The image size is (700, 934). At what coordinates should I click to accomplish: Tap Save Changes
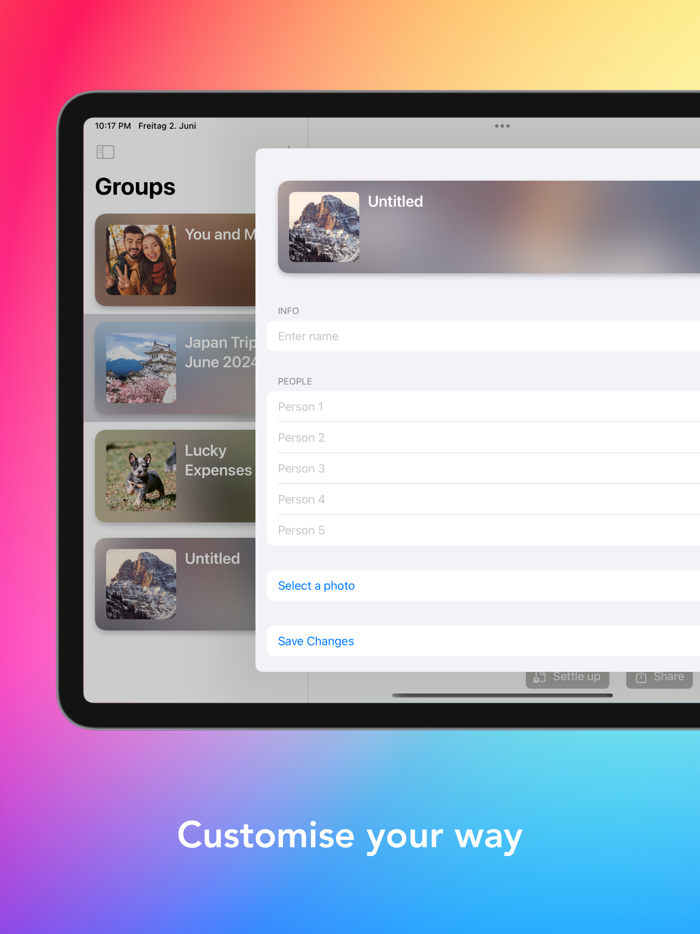483,641
